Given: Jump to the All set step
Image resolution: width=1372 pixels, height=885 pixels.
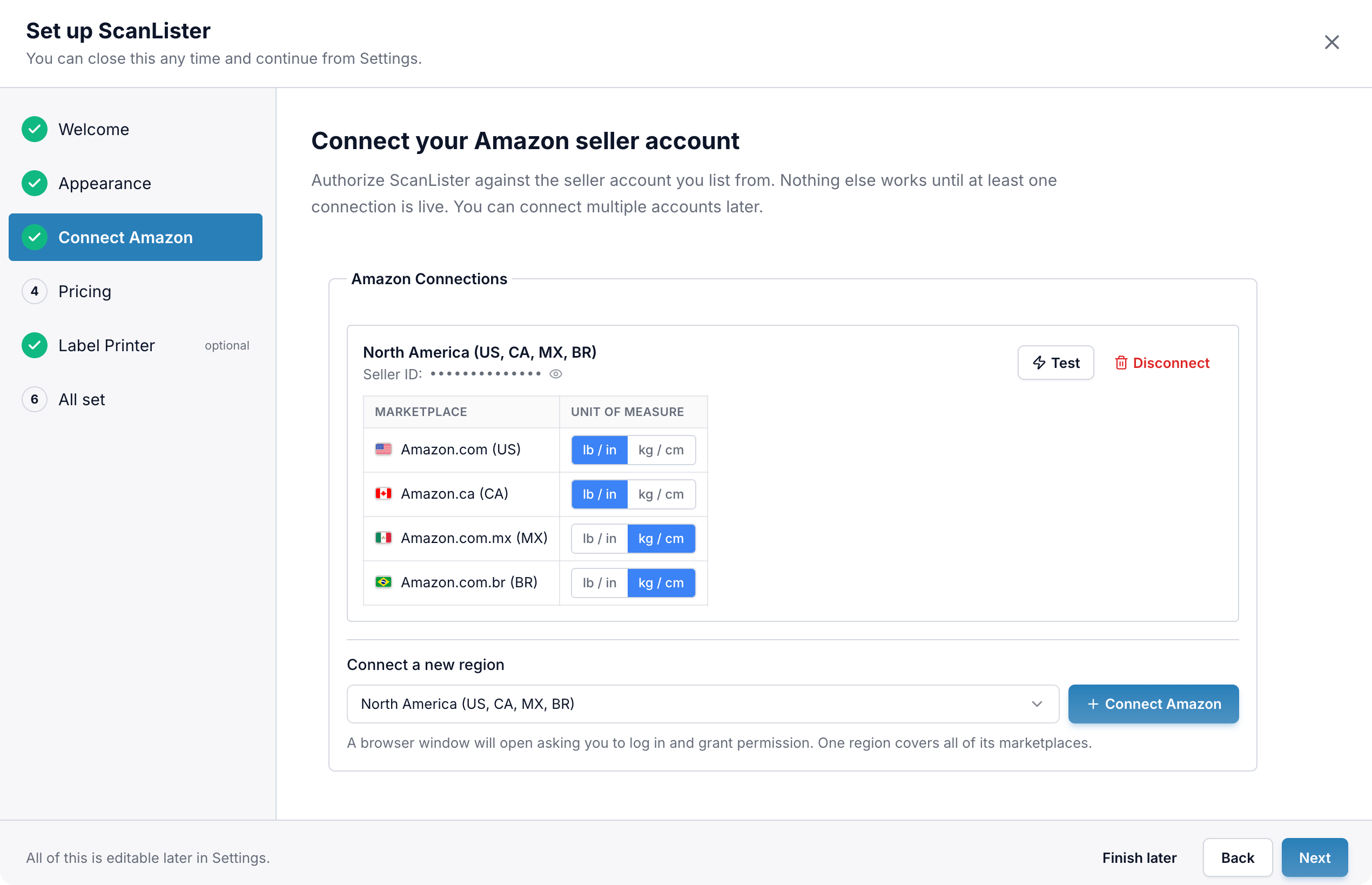Looking at the screenshot, I should 136,399.
